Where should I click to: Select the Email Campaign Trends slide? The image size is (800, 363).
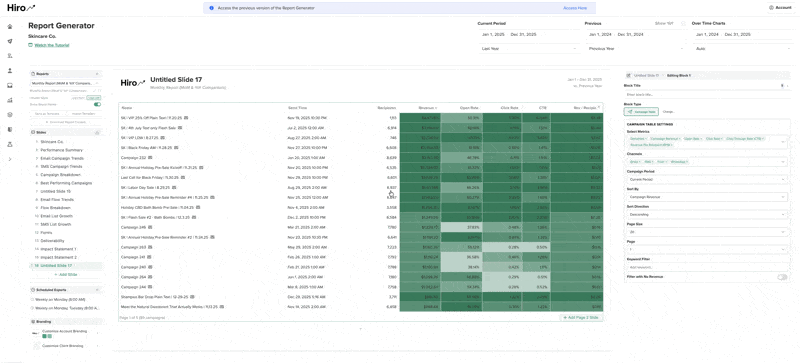[x=61, y=158]
